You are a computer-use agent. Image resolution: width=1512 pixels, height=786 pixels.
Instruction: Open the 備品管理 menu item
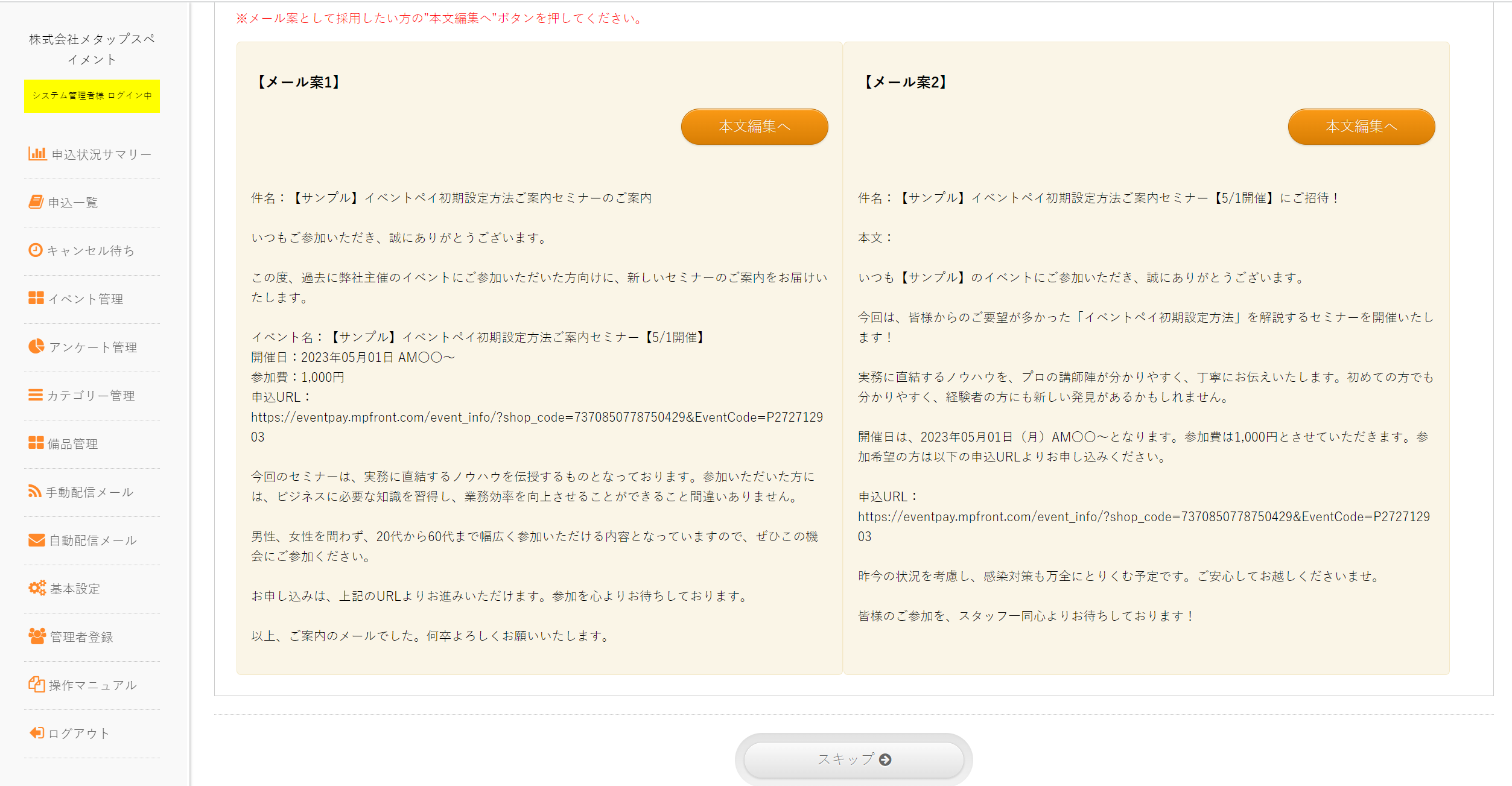72,444
